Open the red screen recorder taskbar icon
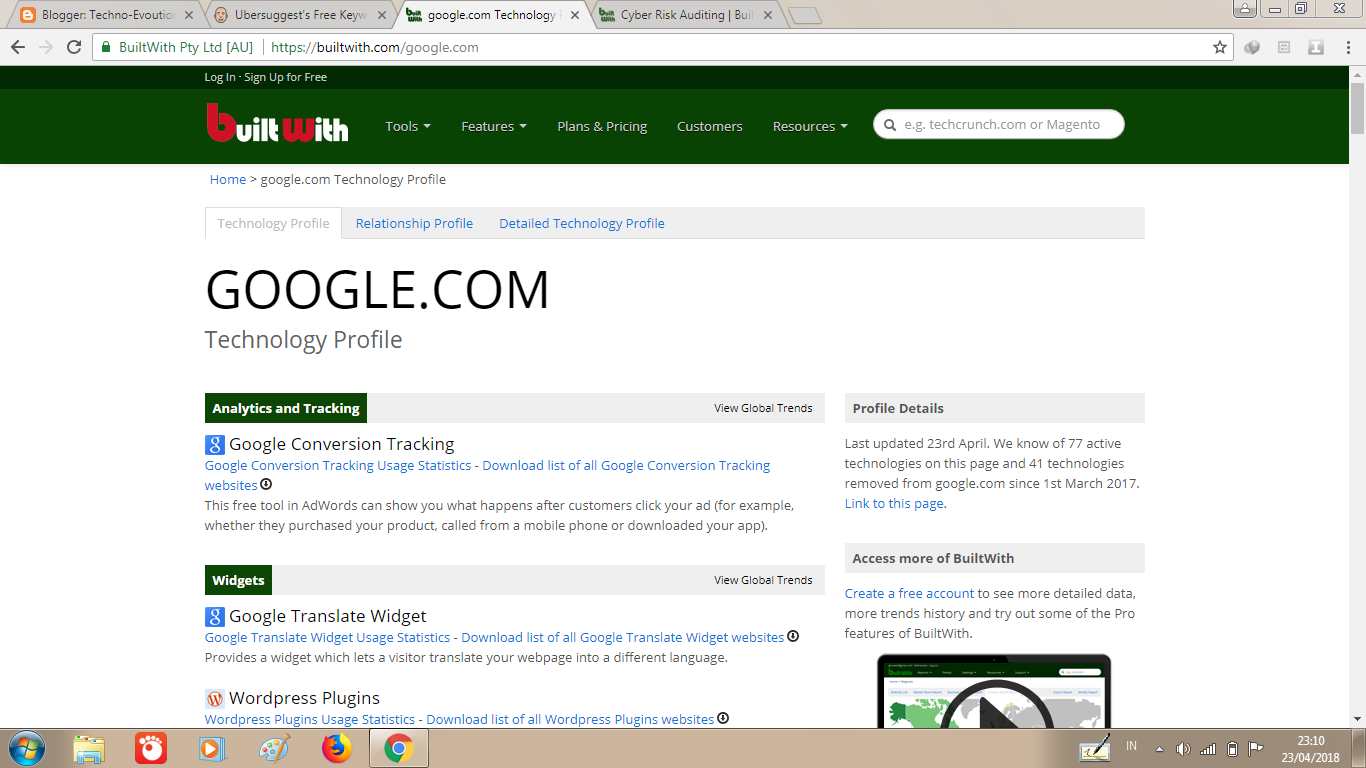 (x=151, y=748)
